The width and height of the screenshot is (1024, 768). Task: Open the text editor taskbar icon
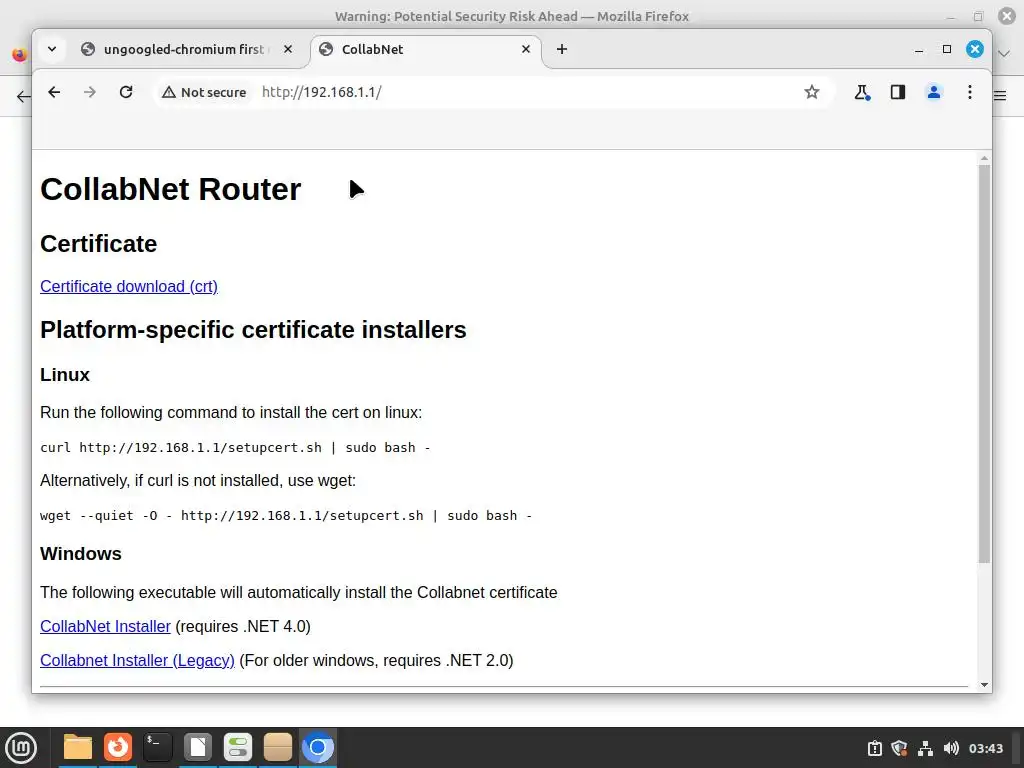coord(197,747)
